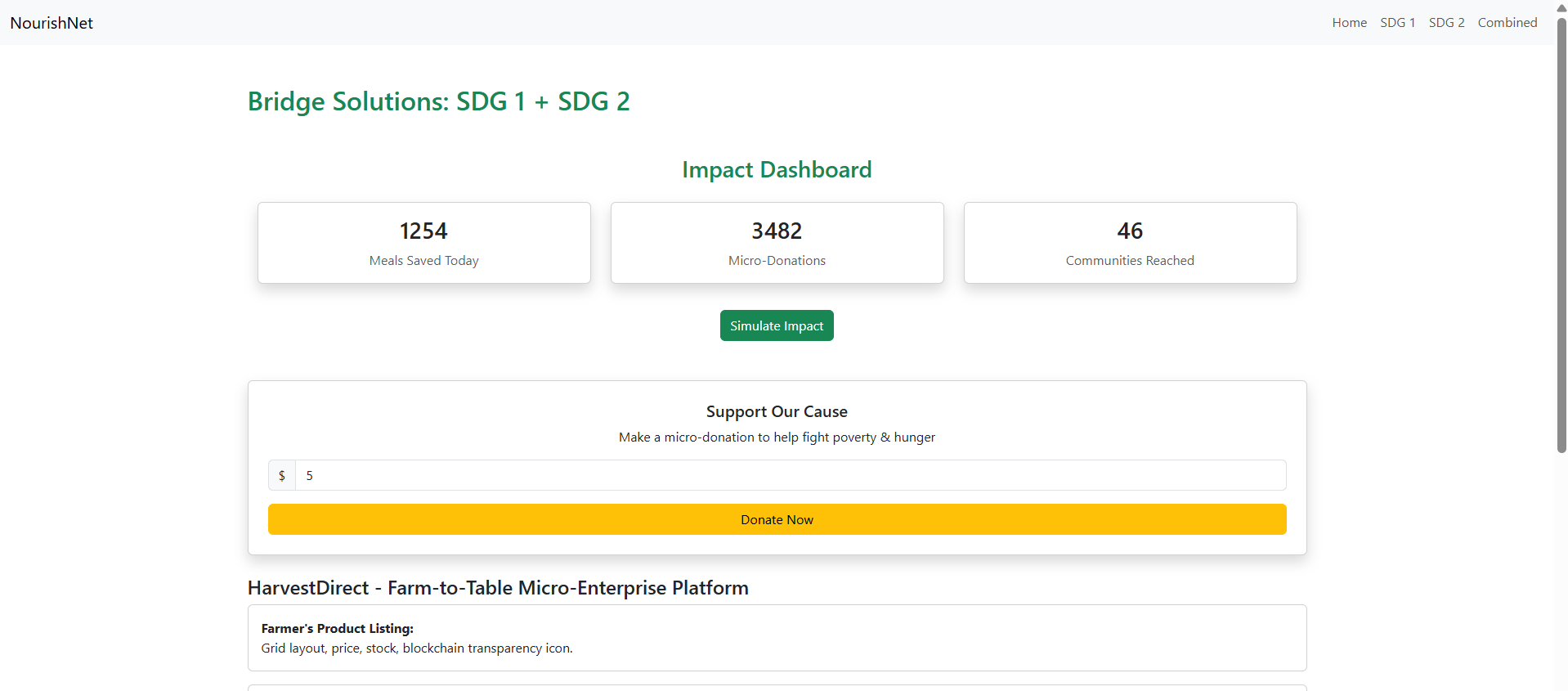Click the Bridge Solutions page title
1568x691 pixels.
tap(438, 101)
